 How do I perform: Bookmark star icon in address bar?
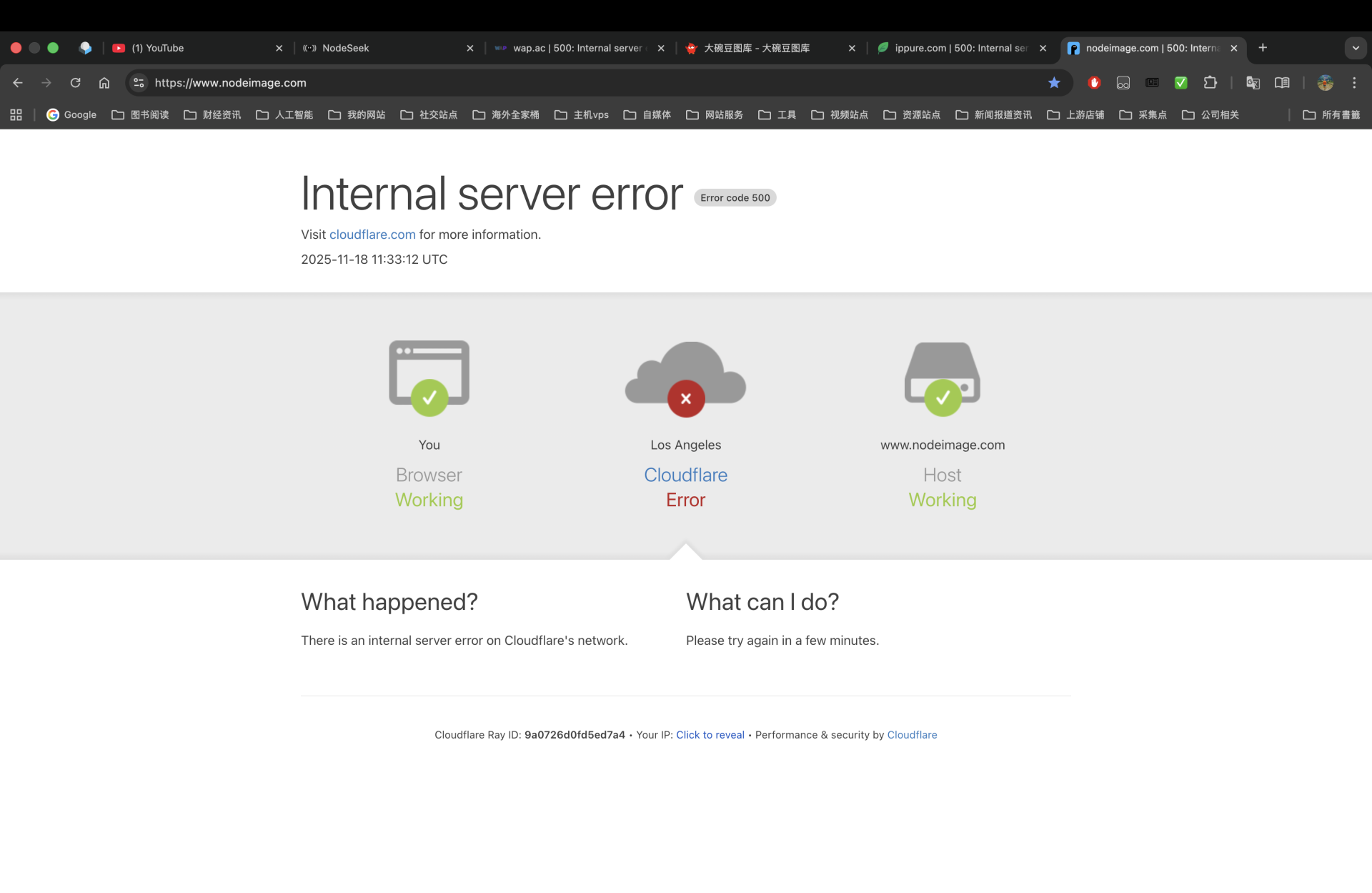(x=1054, y=83)
